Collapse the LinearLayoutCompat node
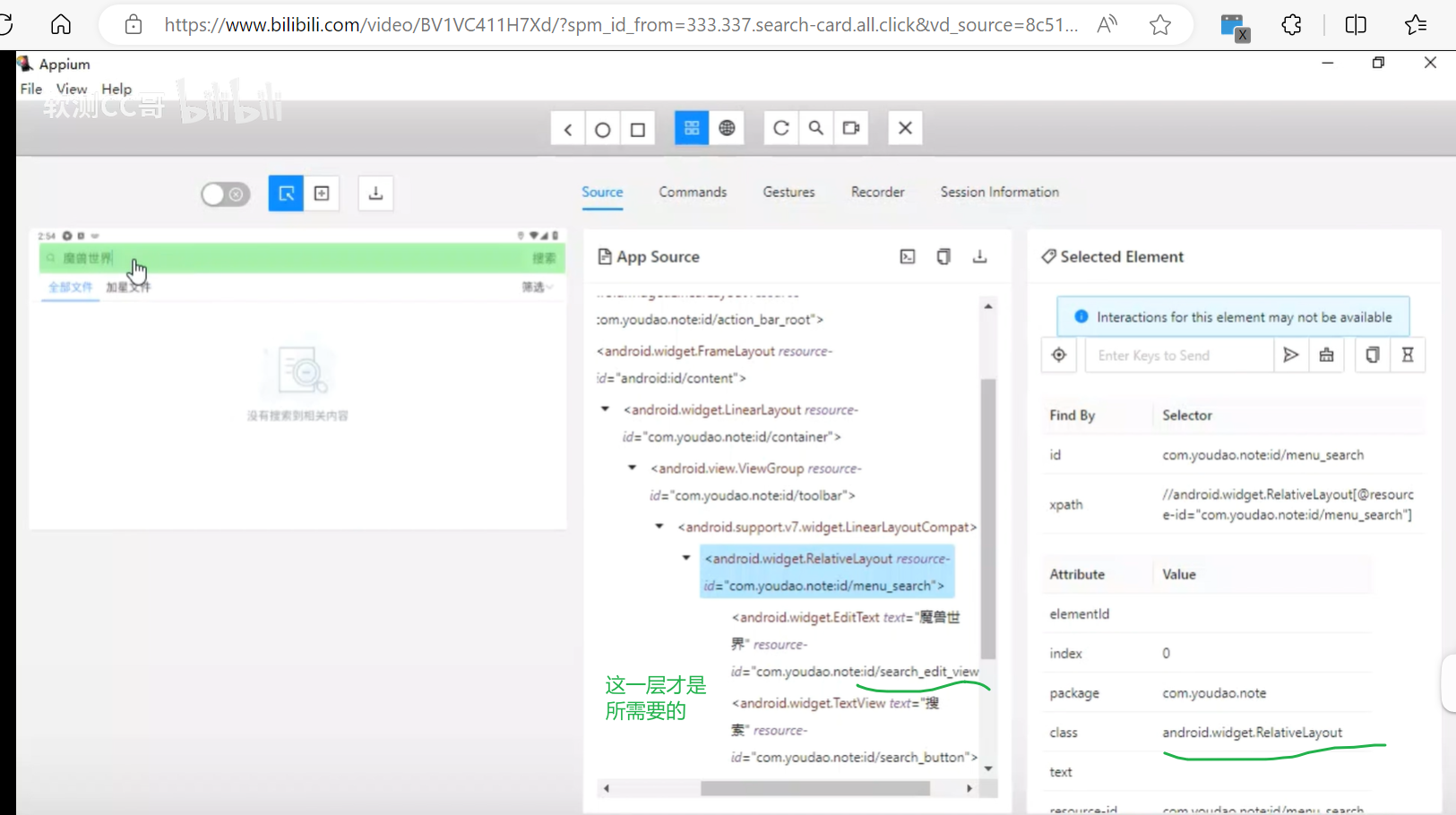 (x=659, y=527)
